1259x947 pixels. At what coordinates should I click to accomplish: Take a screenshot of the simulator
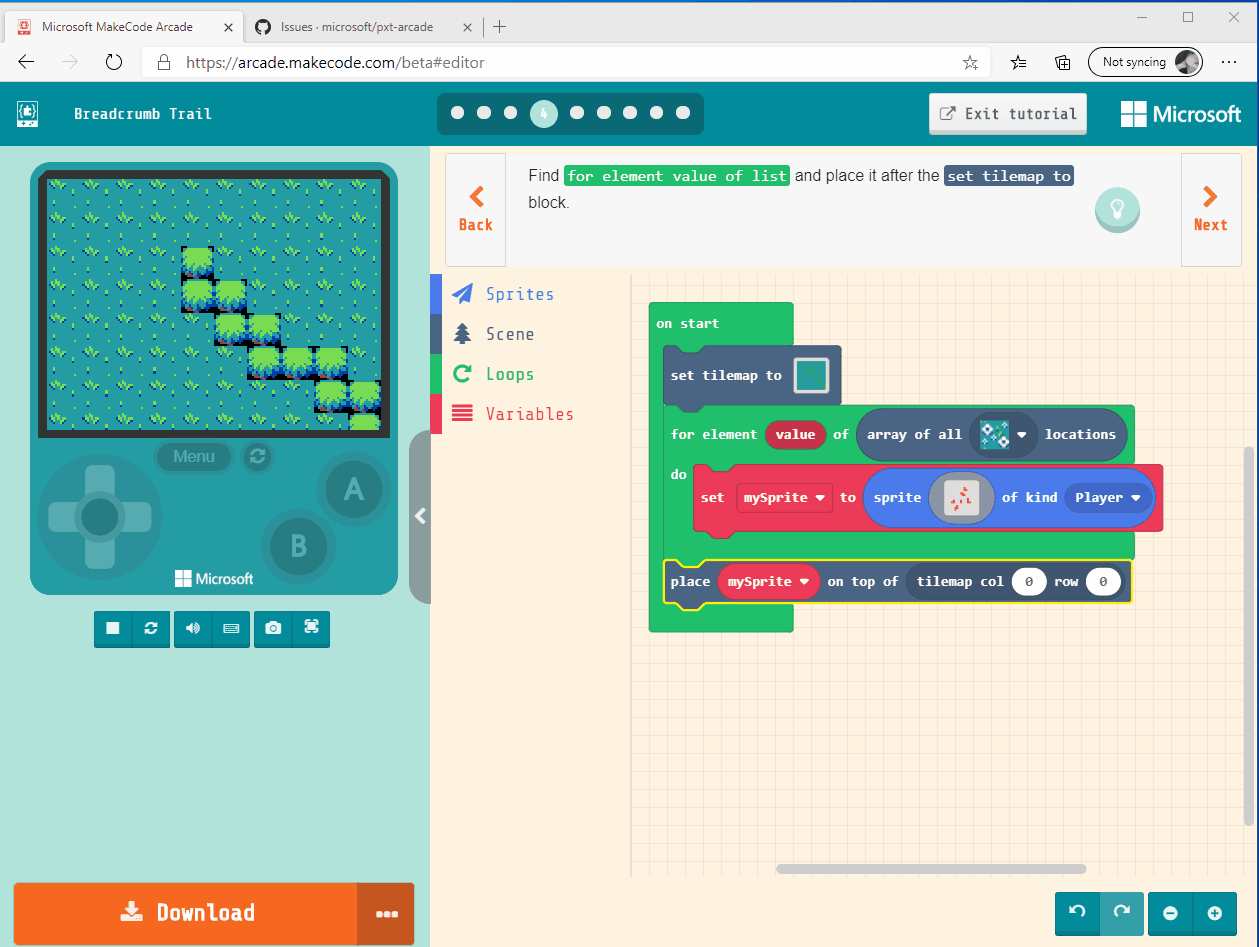click(x=272, y=629)
